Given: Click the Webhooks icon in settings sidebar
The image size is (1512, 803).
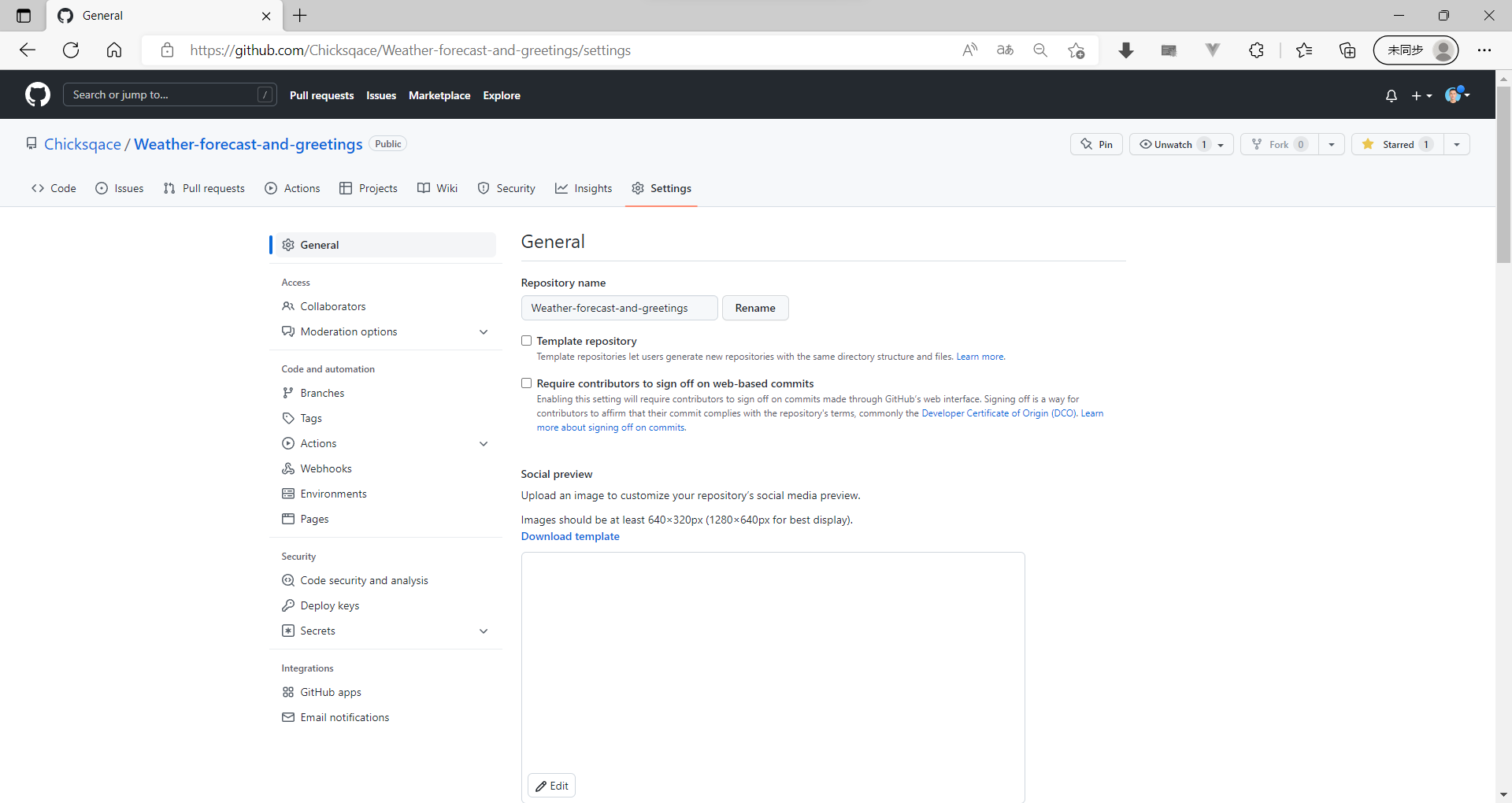Looking at the screenshot, I should pos(288,468).
